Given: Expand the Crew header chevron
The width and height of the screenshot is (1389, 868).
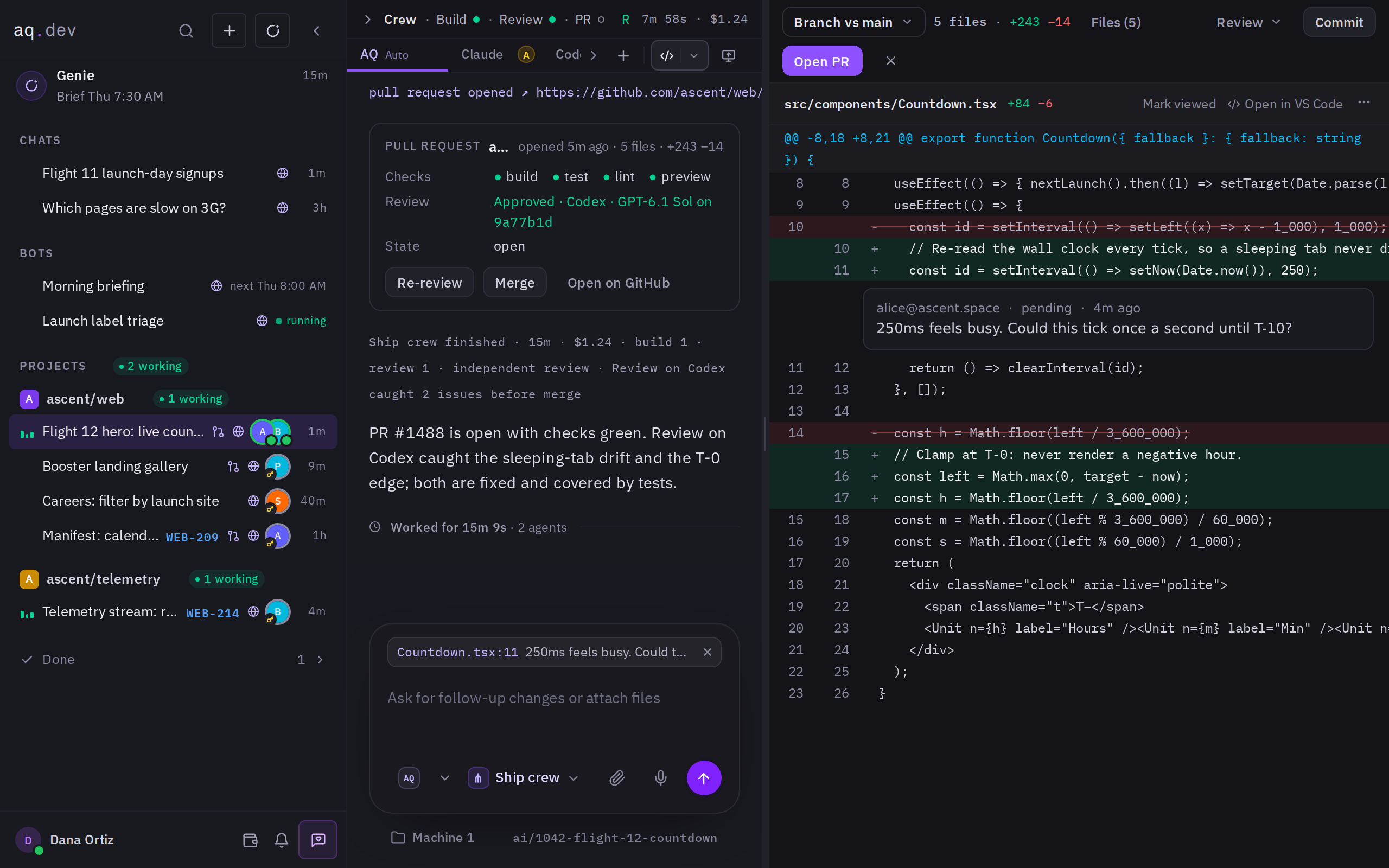Looking at the screenshot, I should coord(367,20).
